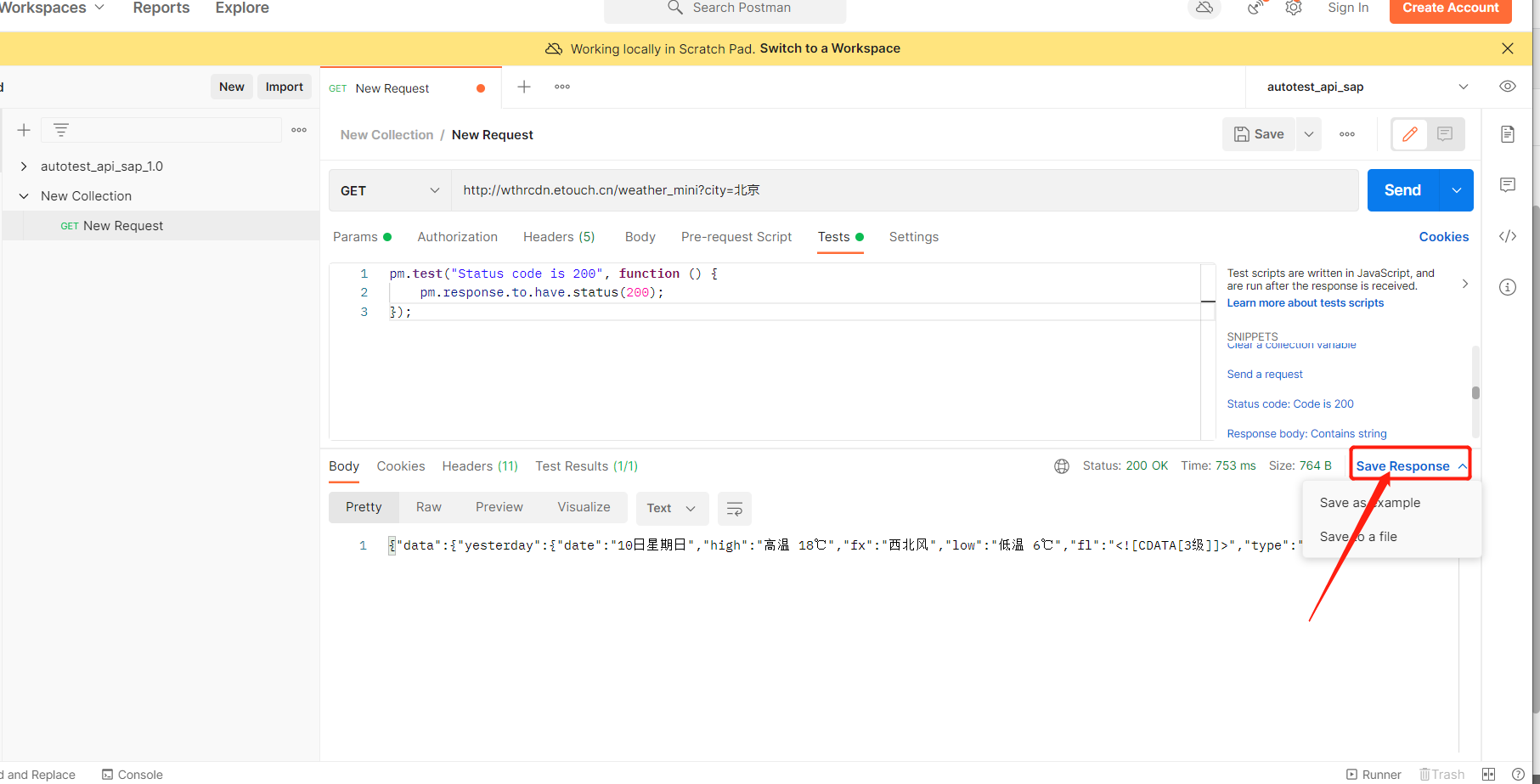
Task: Click Learn more about tests scripts link
Action: click(x=1306, y=303)
